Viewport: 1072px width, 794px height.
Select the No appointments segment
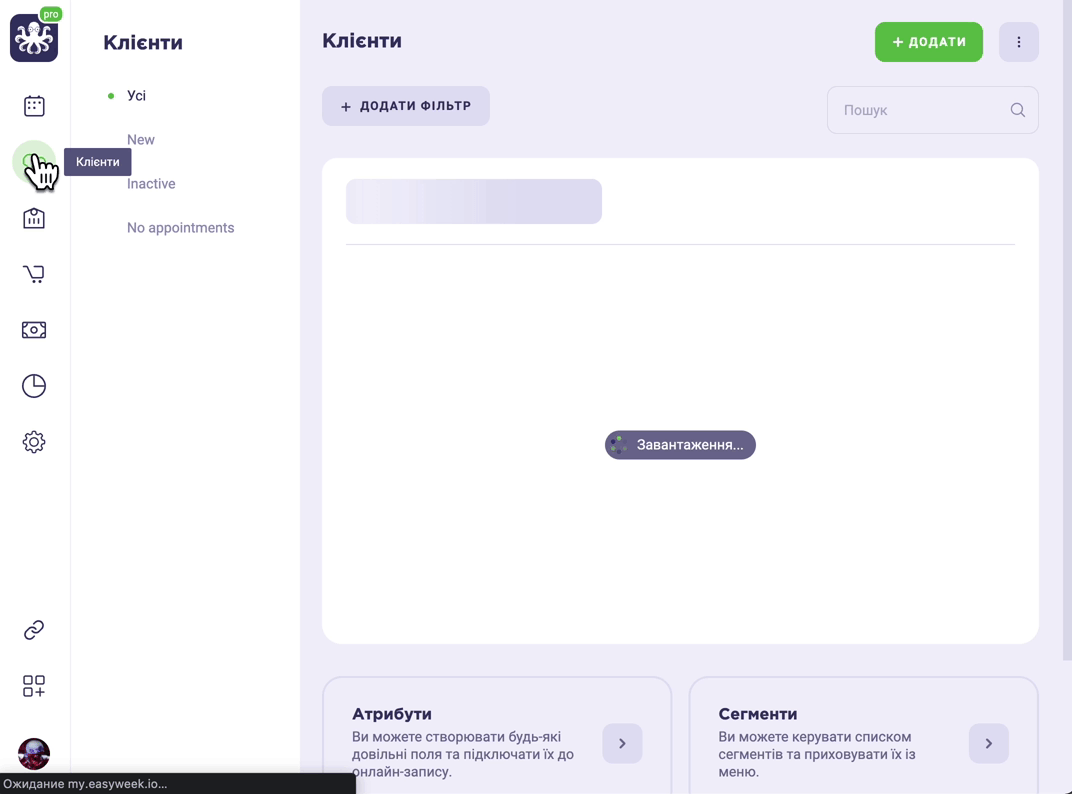click(180, 228)
